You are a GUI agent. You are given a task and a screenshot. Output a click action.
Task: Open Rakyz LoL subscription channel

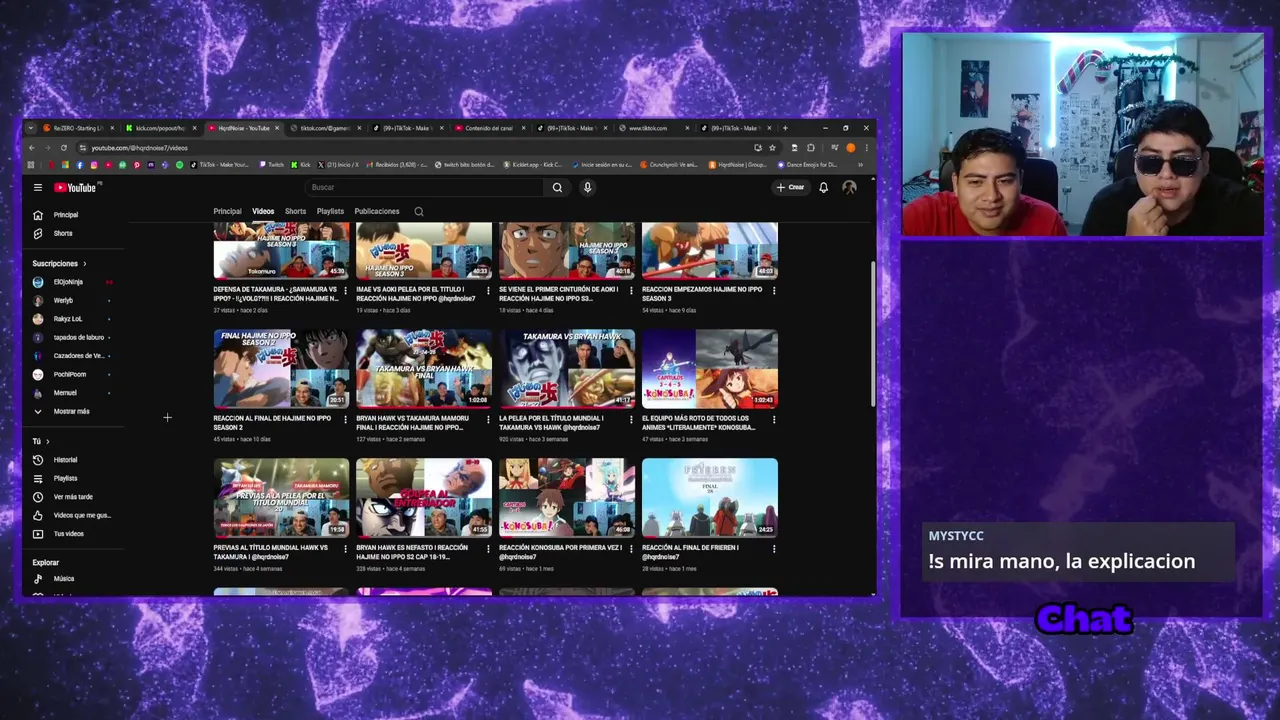click(75, 319)
